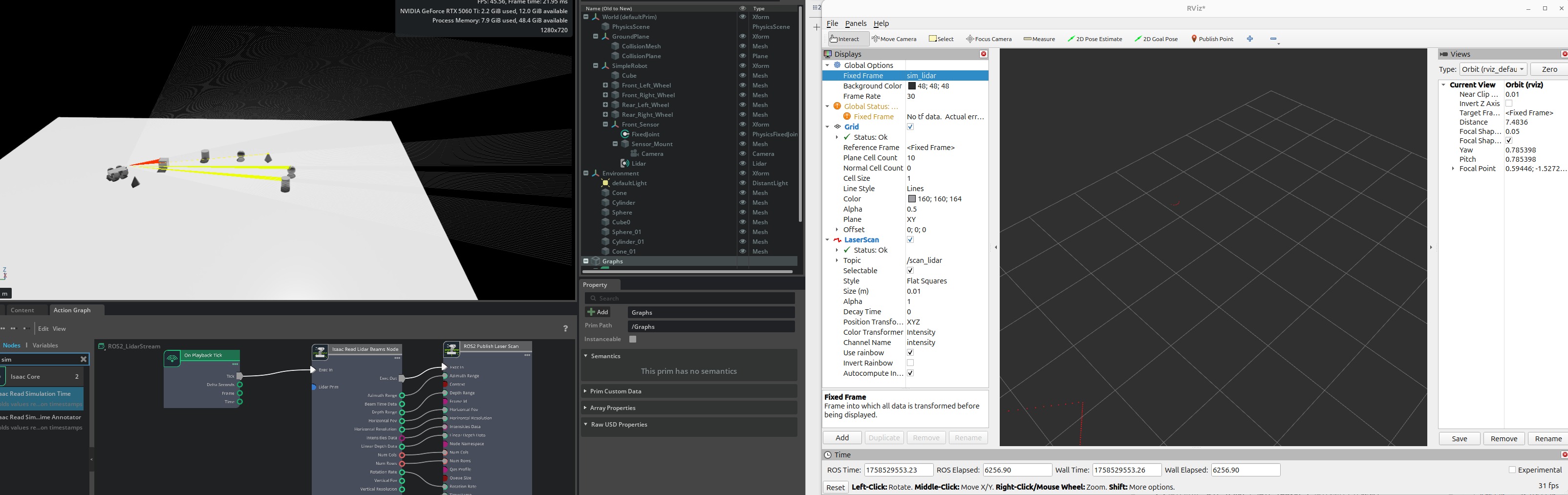Enable the Invert Rainbow checkbox
The height and width of the screenshot is (495, 1568).
[911, 363]
